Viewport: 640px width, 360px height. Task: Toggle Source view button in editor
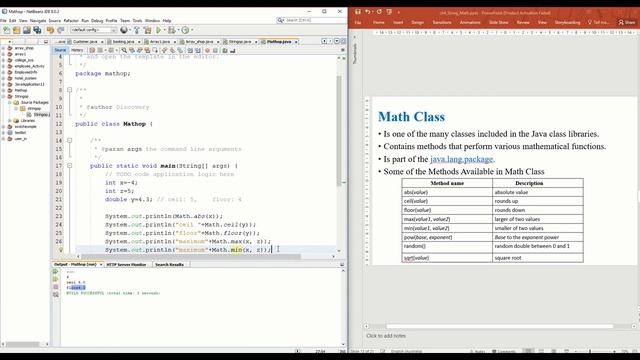[x=60, y=50]
